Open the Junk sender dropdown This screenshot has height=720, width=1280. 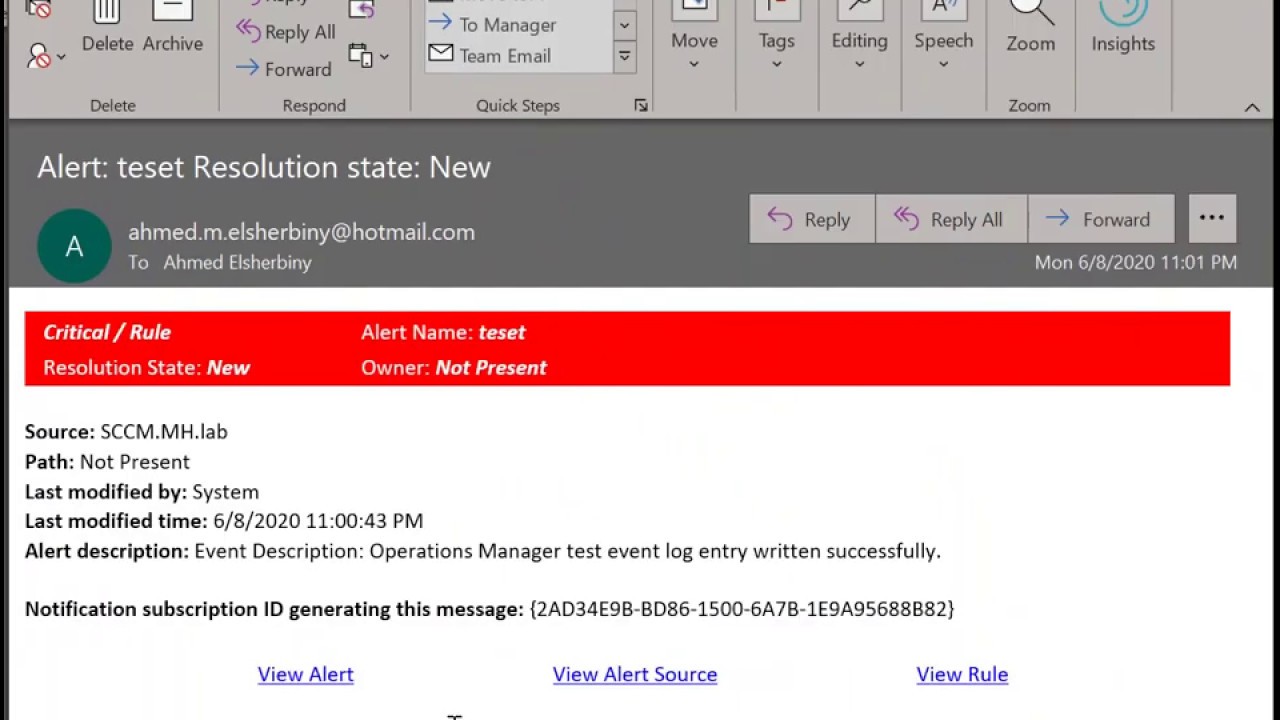pyautogui.click(x=46, y=56)
